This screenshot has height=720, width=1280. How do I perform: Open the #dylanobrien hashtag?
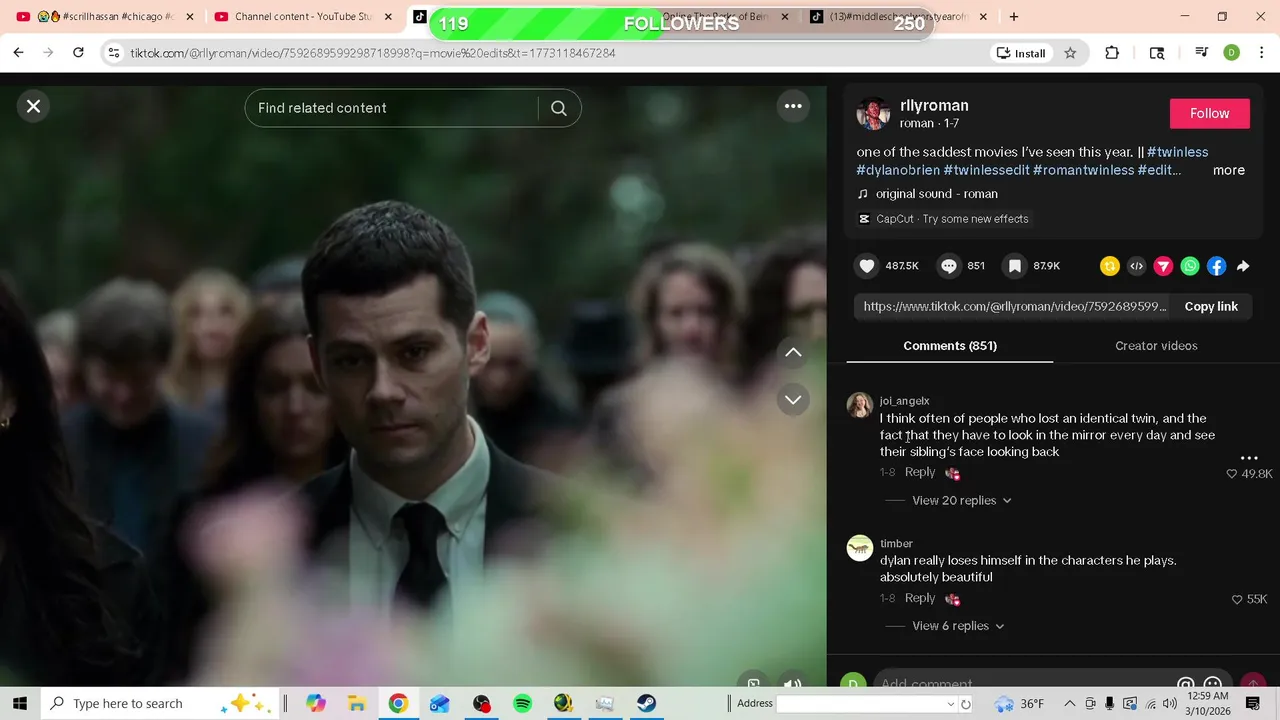[x=898, y=170]
